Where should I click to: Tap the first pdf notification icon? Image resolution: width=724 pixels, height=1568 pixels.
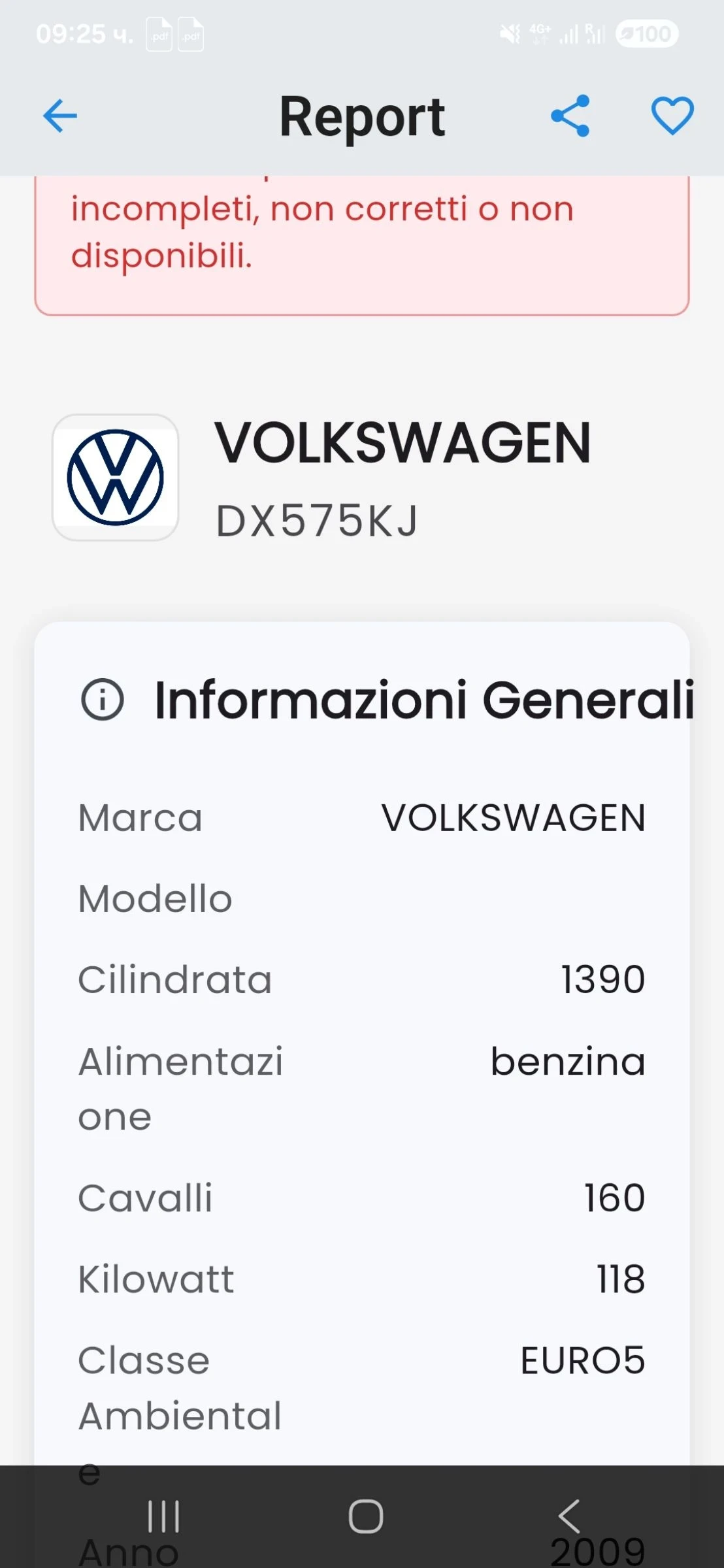pos(159,35)
